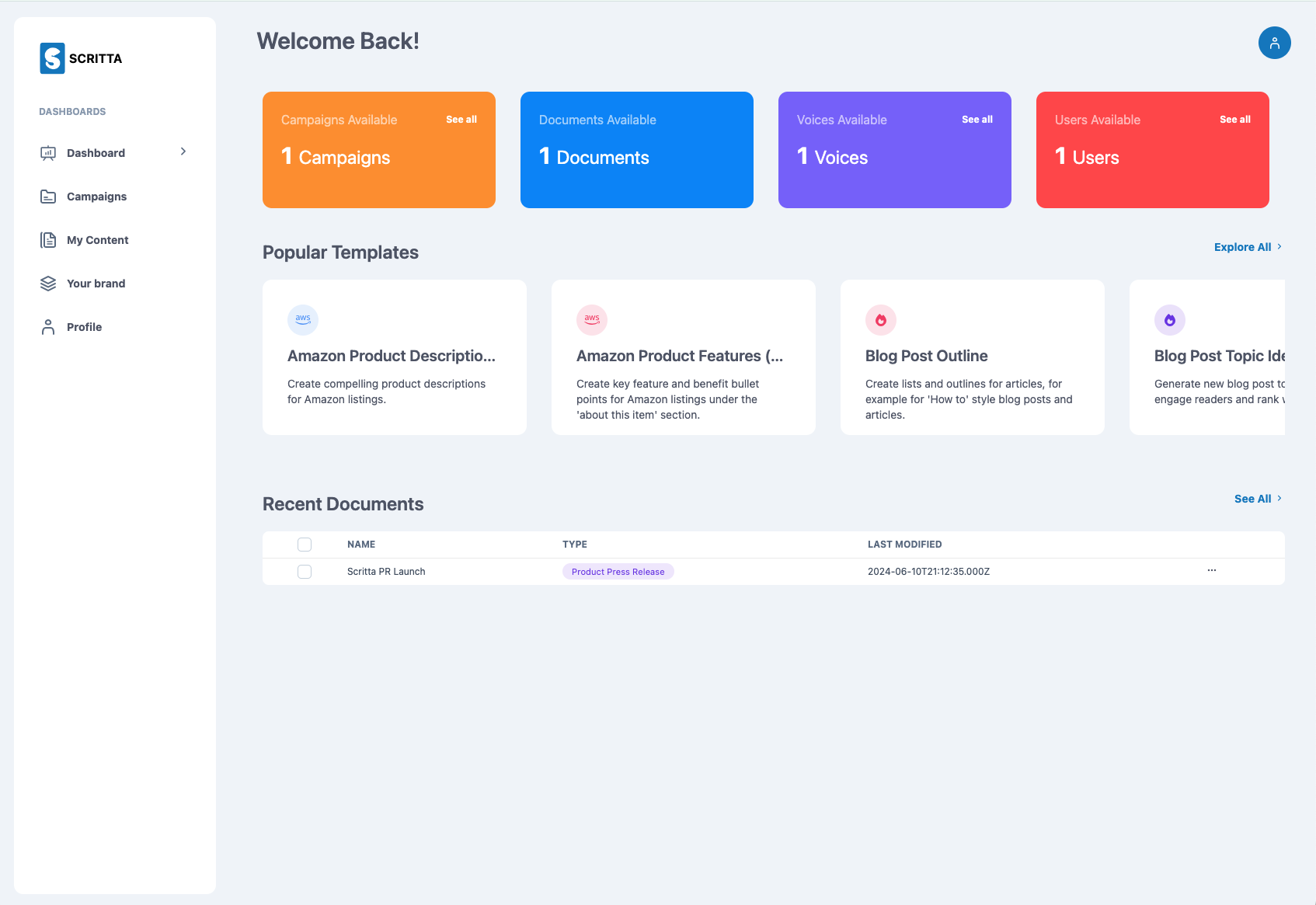Toggle the select-all checkbox in table header
Viewport: 1316px width, 905px height.
click(305, 545)
